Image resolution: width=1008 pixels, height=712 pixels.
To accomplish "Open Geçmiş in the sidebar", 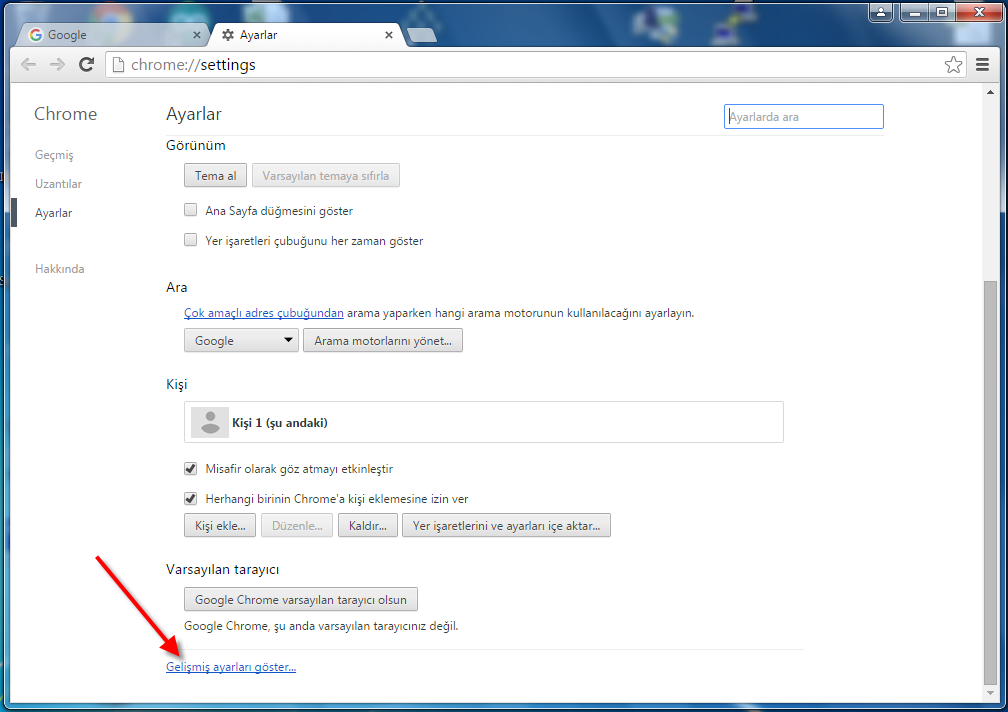I will pos(54,155).
